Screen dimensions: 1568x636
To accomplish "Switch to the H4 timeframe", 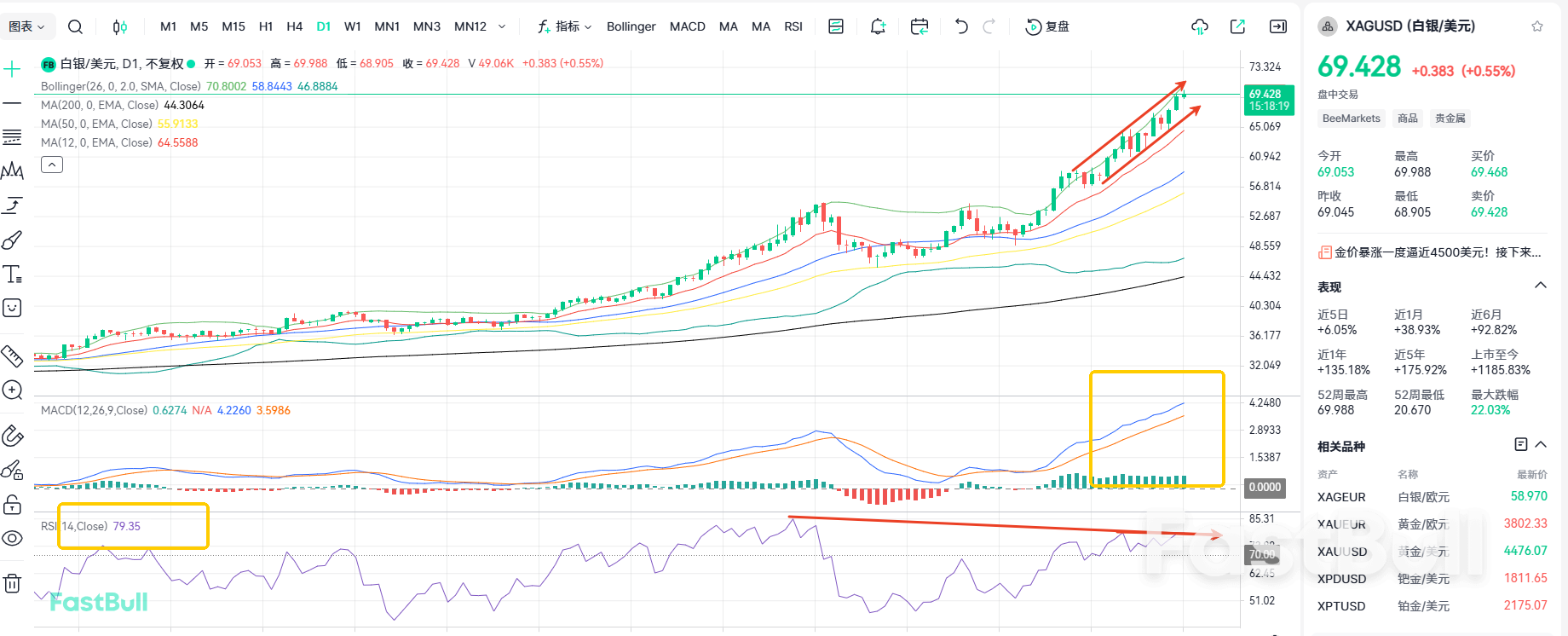I will pyautogui.click(x=294, y=26).
